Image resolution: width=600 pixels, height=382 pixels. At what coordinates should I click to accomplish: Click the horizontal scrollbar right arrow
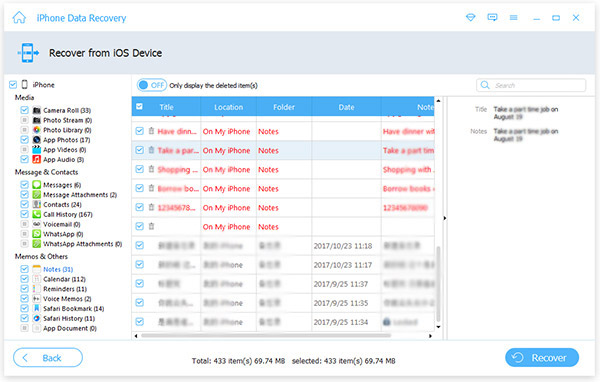pyautogui.click(x=430, y=336)
